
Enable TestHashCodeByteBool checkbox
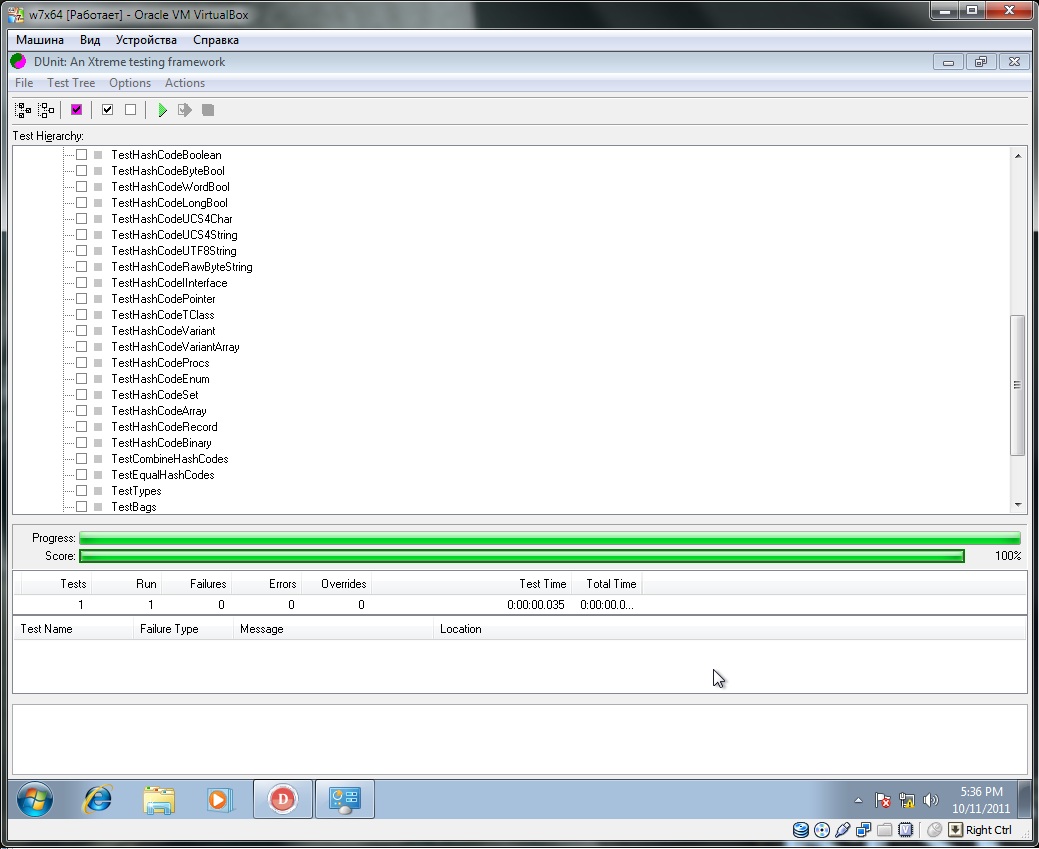[x=82, y=170]
